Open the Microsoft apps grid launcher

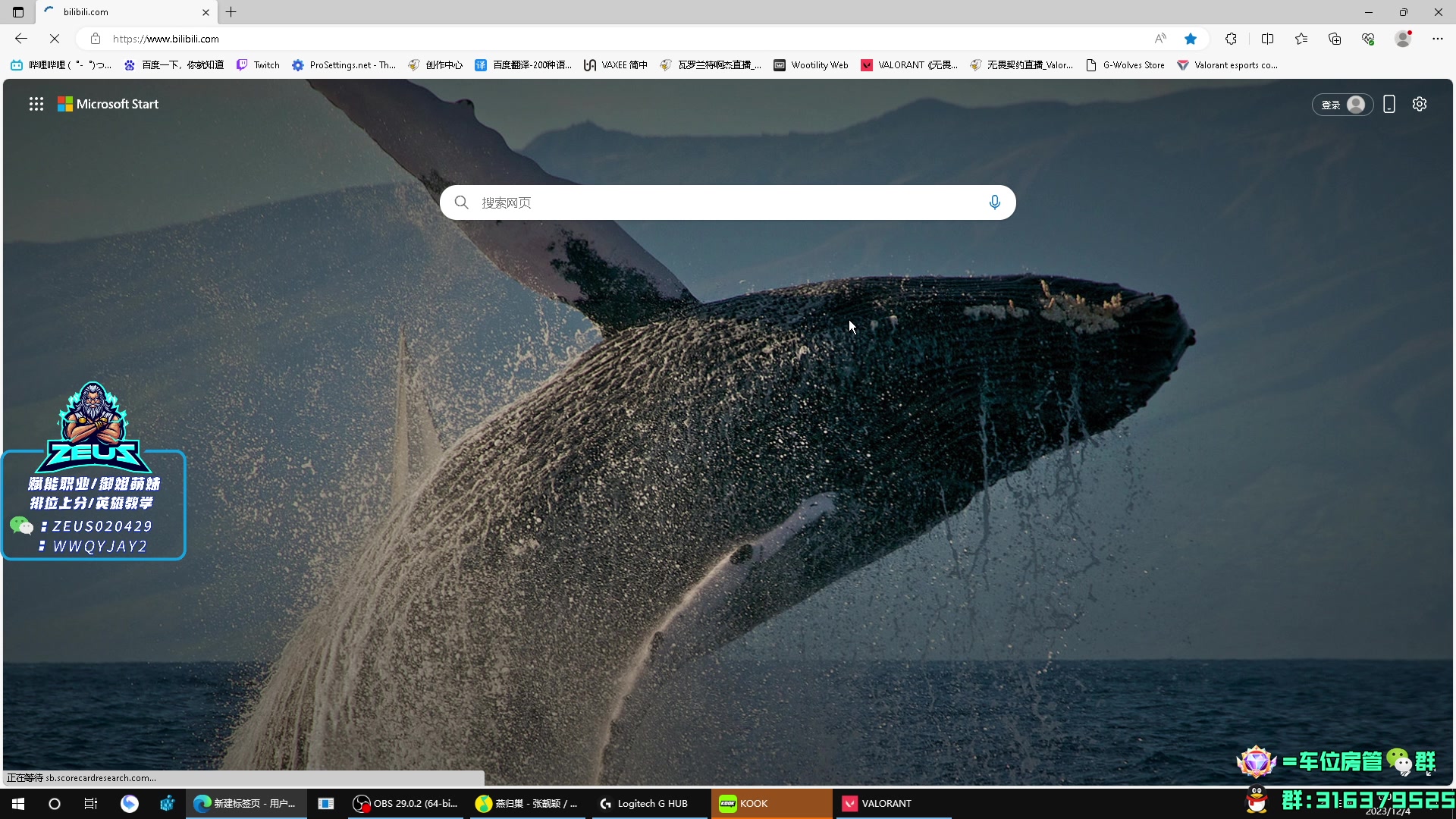(x=36, y=104)
